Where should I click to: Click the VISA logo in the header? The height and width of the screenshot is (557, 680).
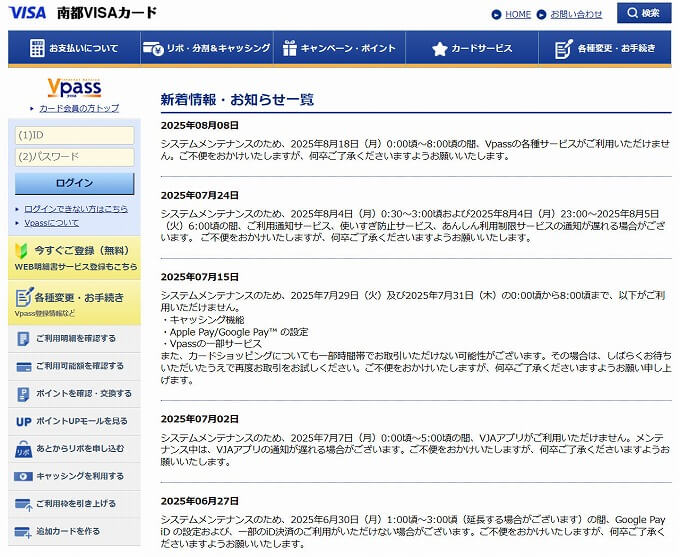(x=27, y=13)
